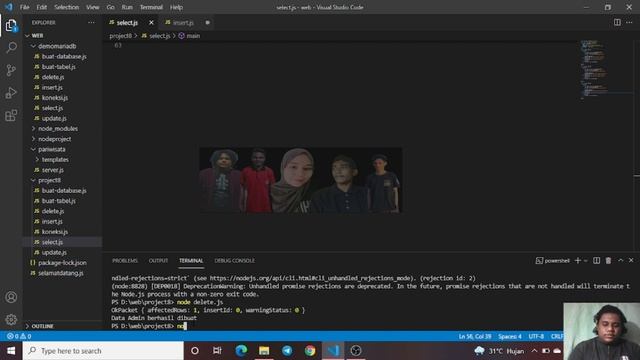
Task: Split the terminal panel
Action: (x=596, y=260)
